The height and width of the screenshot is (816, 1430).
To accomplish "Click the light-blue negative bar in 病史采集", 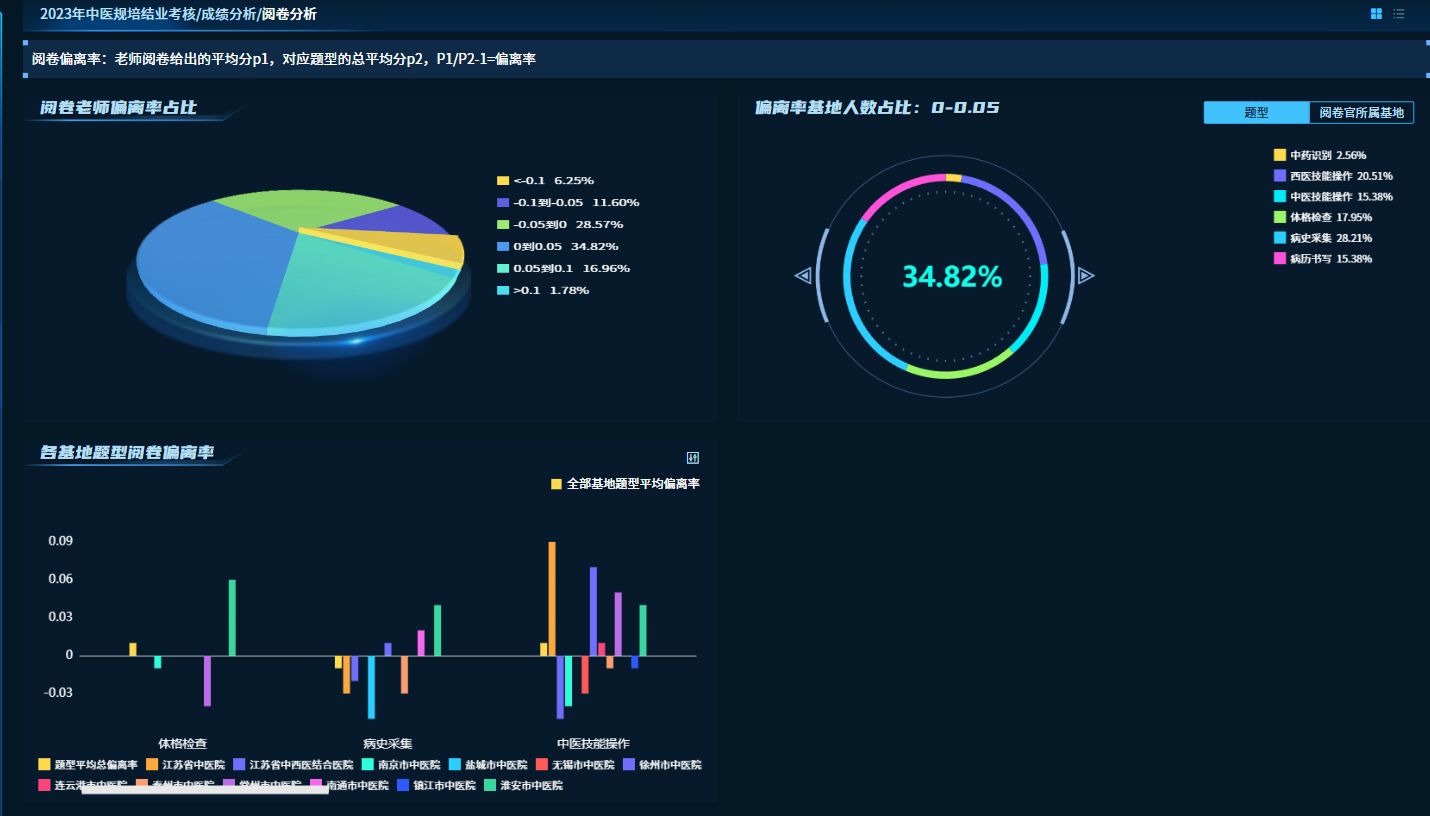I will click(371, 687).
